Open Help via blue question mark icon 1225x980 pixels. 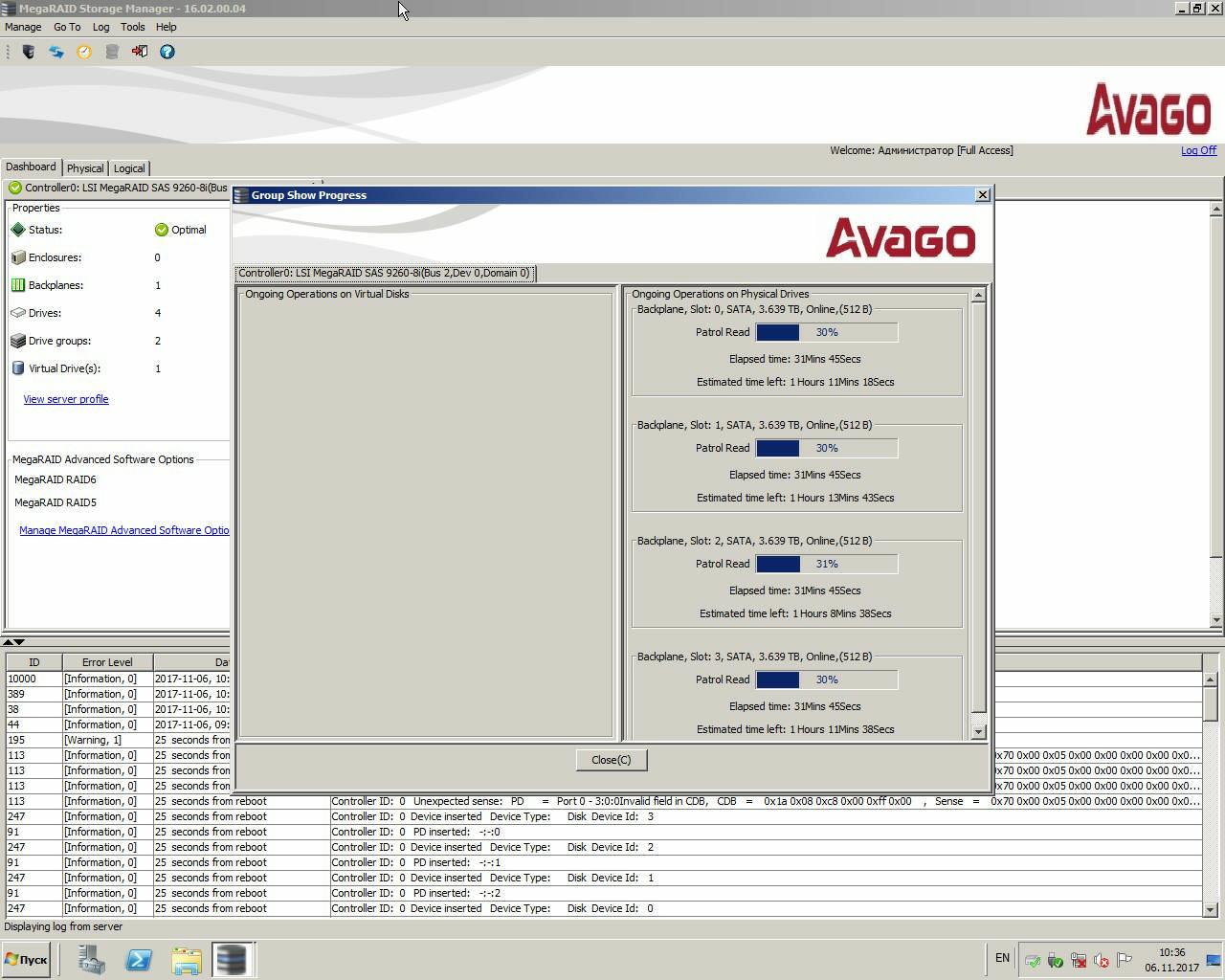coord(167,52)
